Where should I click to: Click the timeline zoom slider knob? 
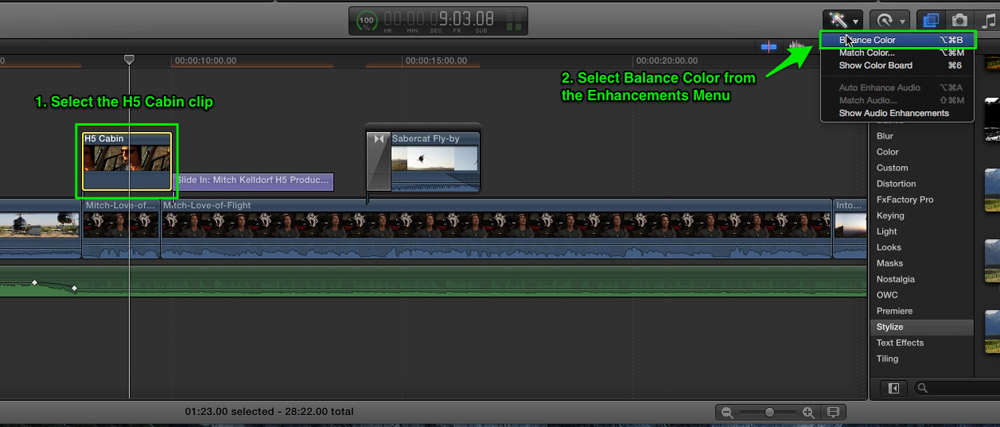[770, 412]
